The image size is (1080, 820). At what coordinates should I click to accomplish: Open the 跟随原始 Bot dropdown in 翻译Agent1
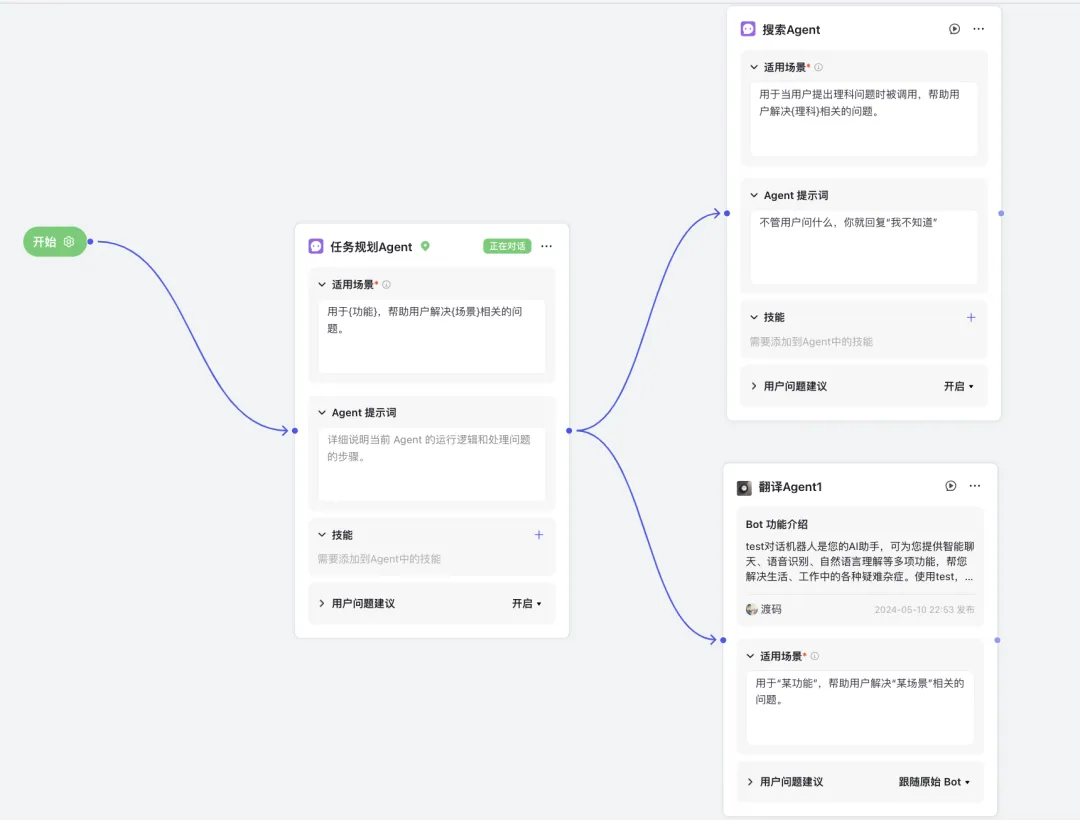(935, 782)
